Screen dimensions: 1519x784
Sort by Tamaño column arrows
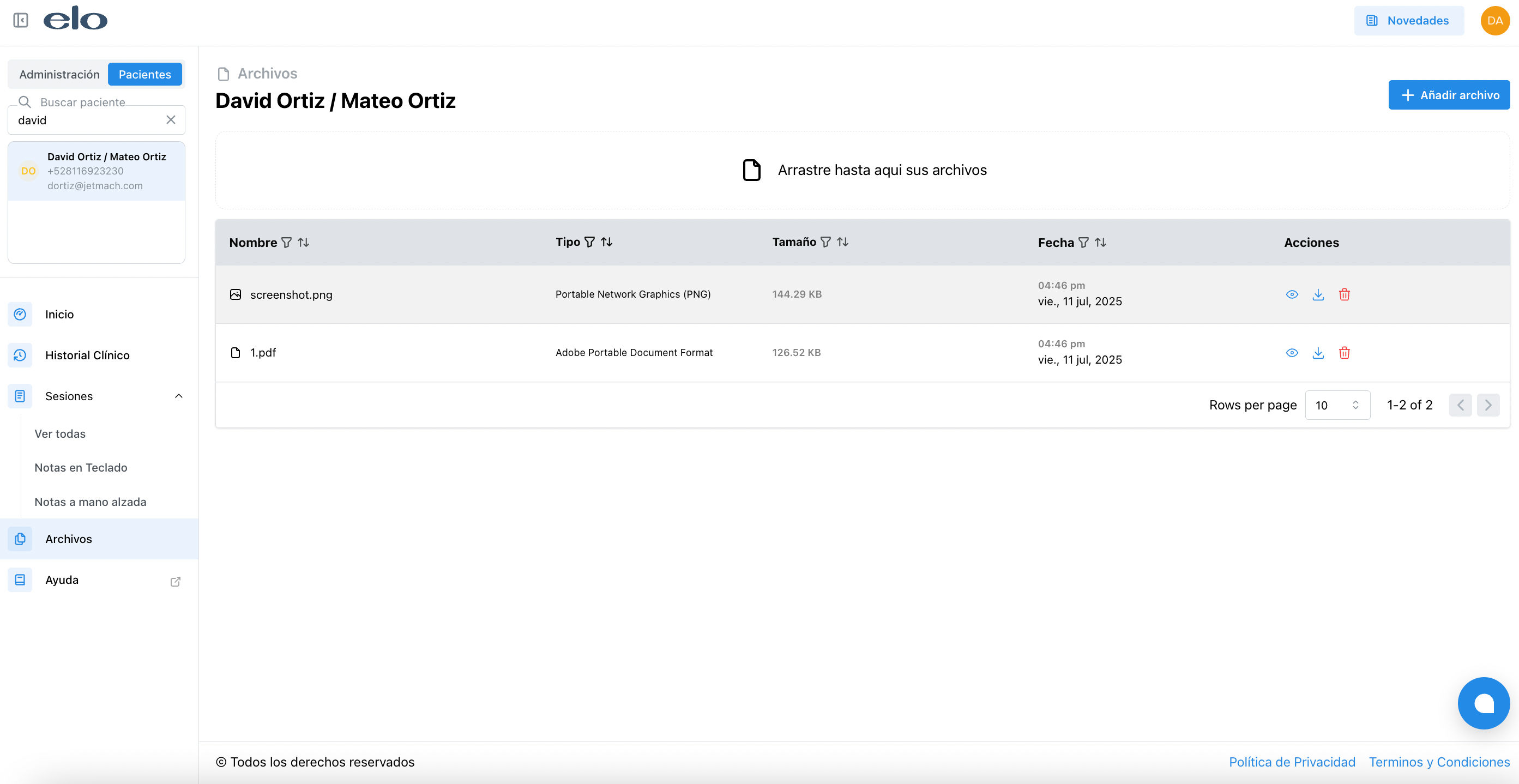pos(842,242)
